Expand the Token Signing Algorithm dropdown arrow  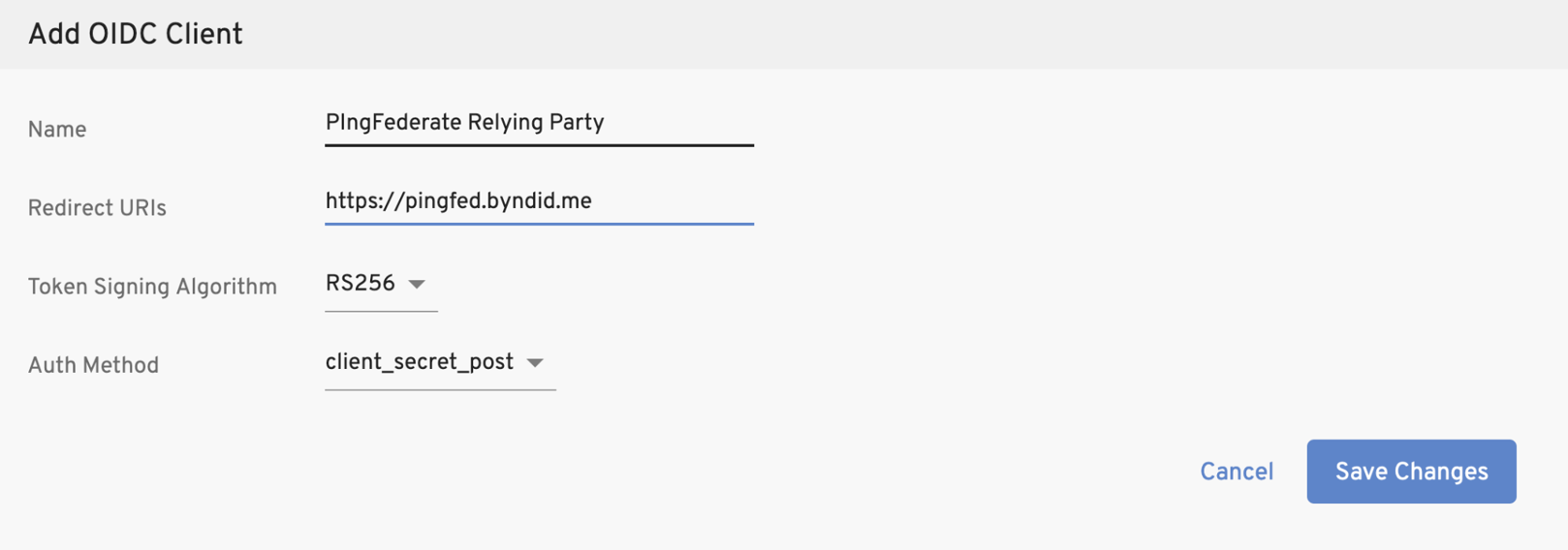coord(417,285)
